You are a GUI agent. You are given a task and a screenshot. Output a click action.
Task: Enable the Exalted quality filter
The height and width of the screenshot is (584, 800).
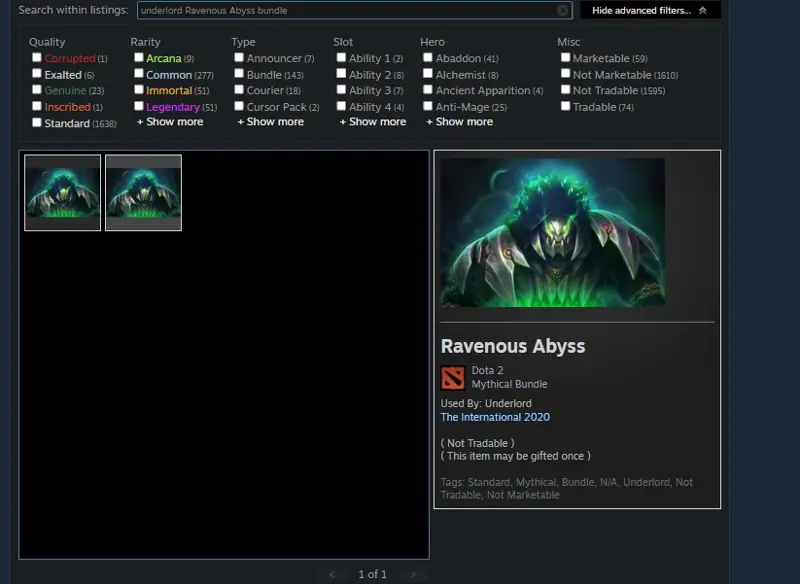click(37, 74)
